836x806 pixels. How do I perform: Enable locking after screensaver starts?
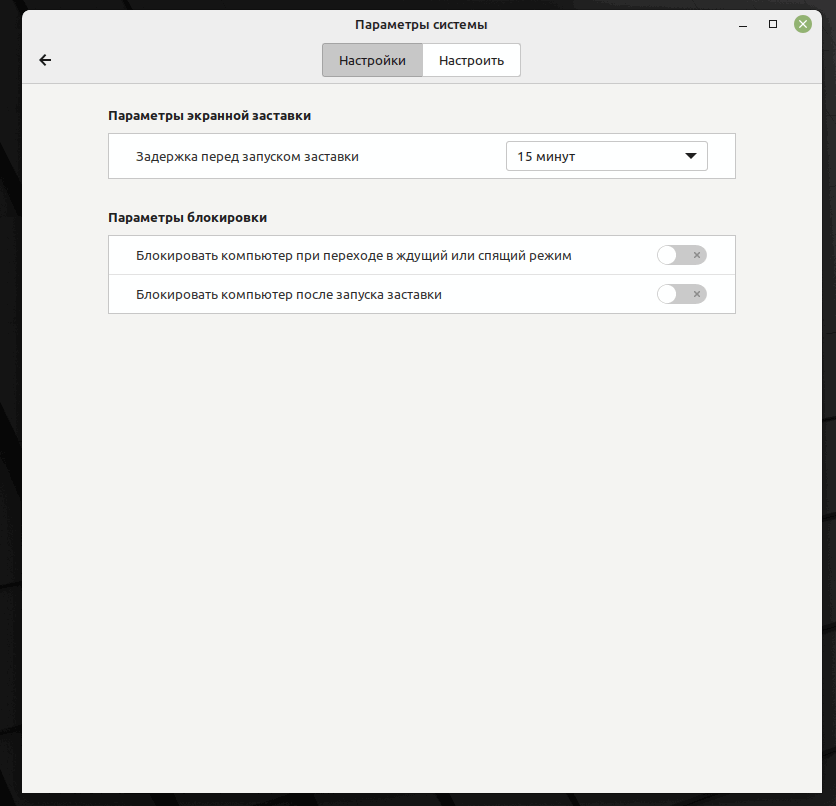point(681,294)
